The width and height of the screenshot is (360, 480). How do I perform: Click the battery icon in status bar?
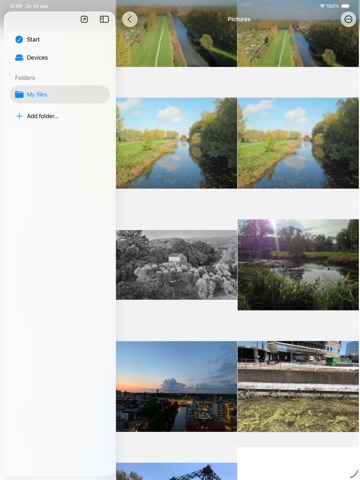pyautogui.click(x=346, y=6)
